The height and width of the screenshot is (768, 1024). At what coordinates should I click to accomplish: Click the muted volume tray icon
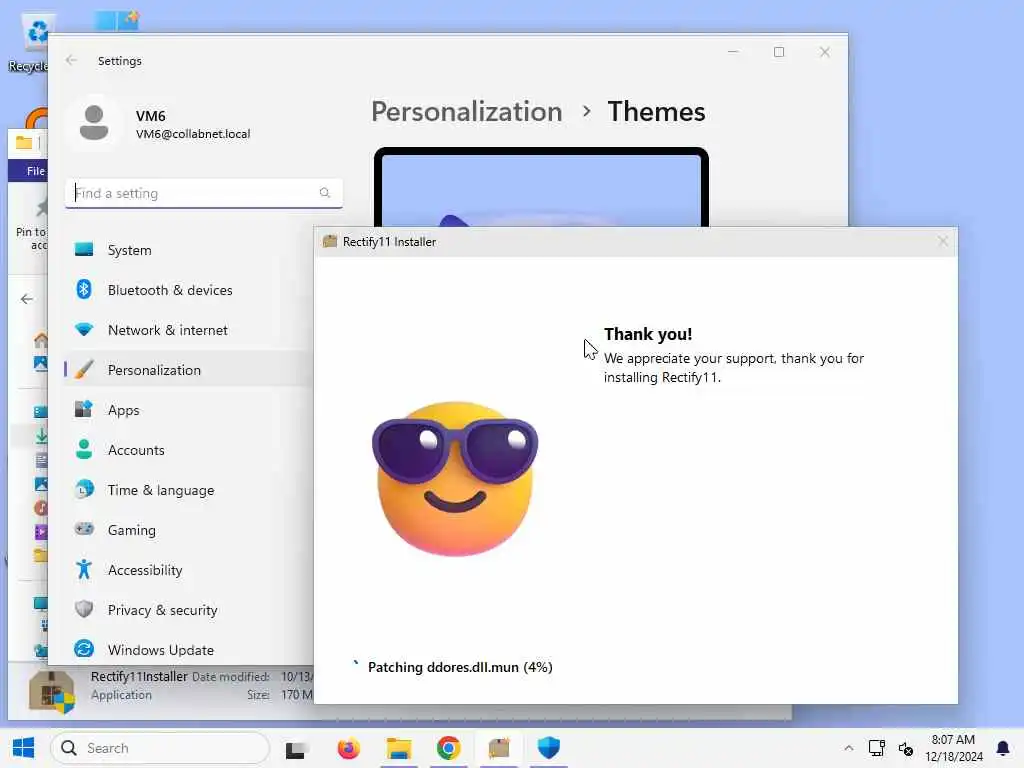[x=905, y=748]
